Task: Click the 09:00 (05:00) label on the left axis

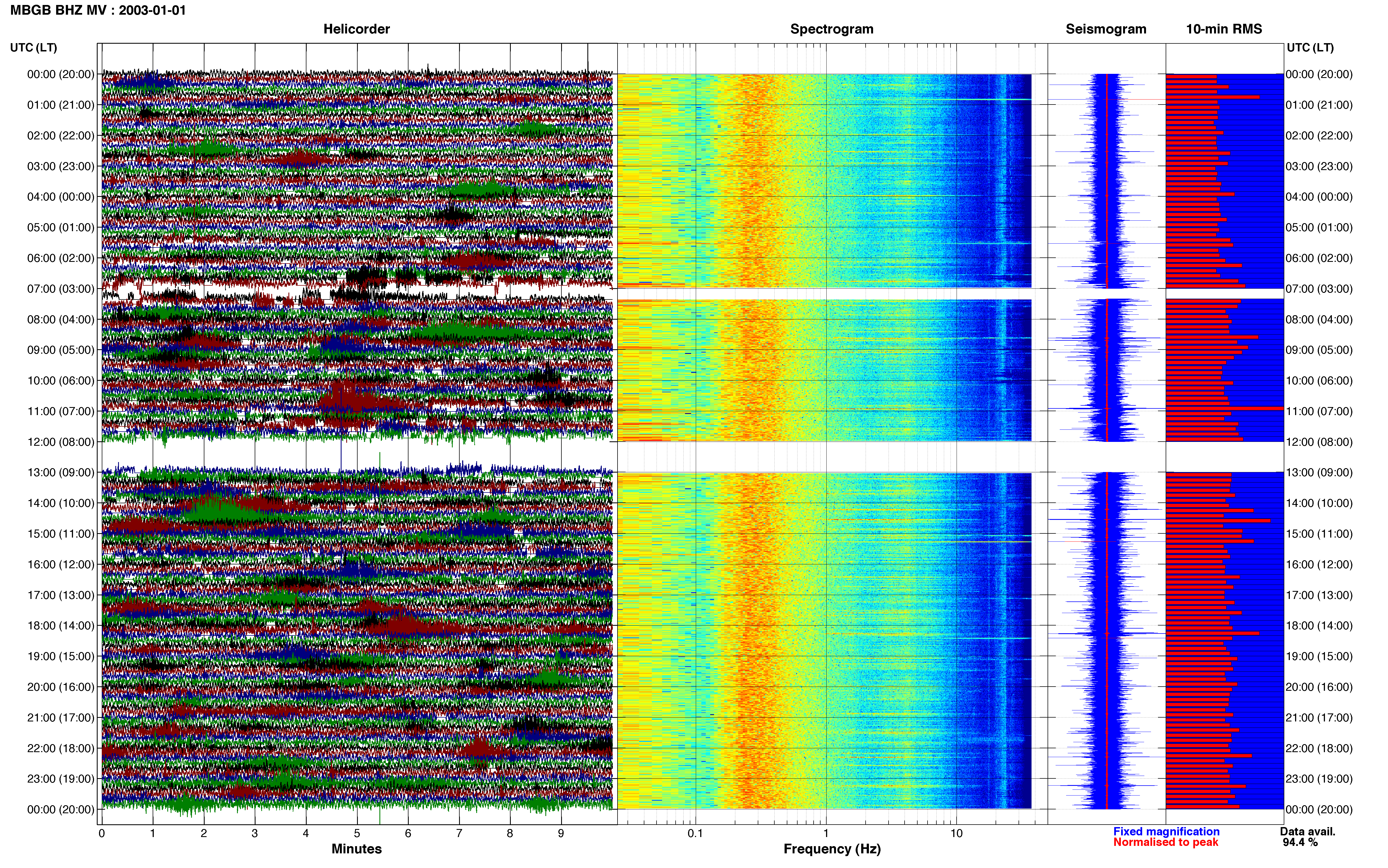Action: click(61, 350)
